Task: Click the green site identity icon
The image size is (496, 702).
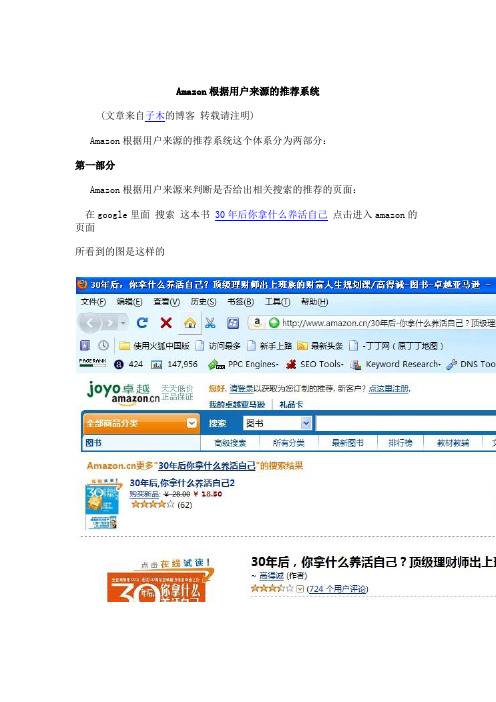Action: [x=274, y=323]
